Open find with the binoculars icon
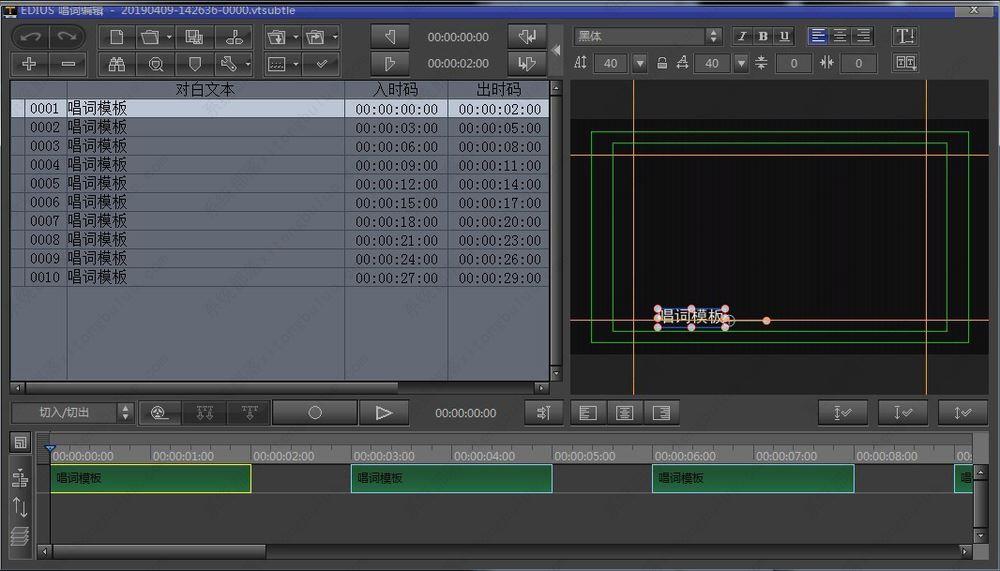 (x=117, y=64)
